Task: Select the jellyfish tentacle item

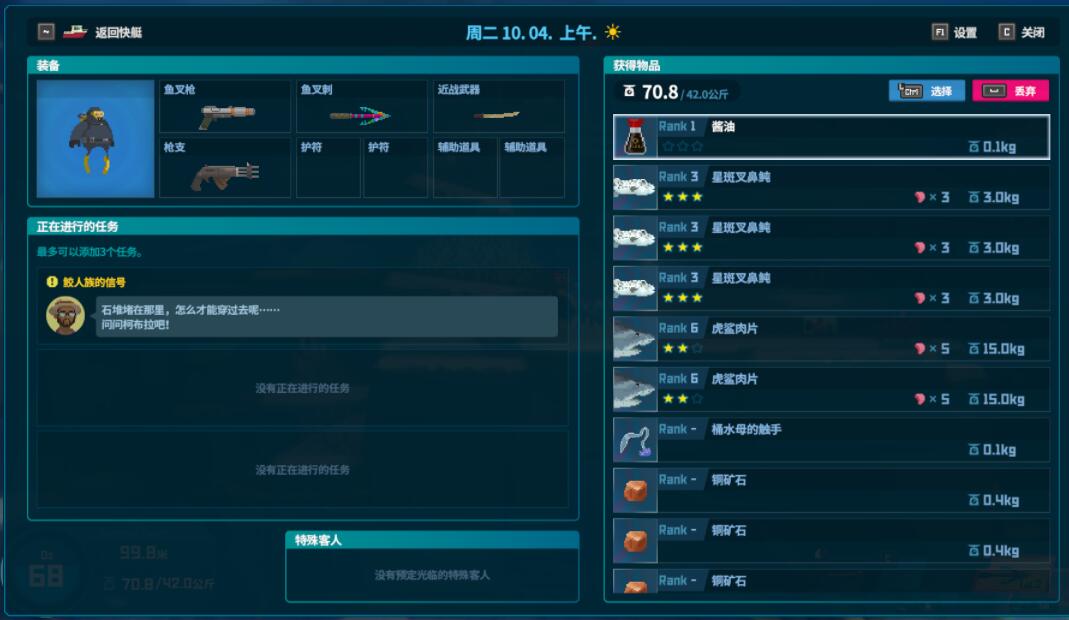Action: [831, 440]
